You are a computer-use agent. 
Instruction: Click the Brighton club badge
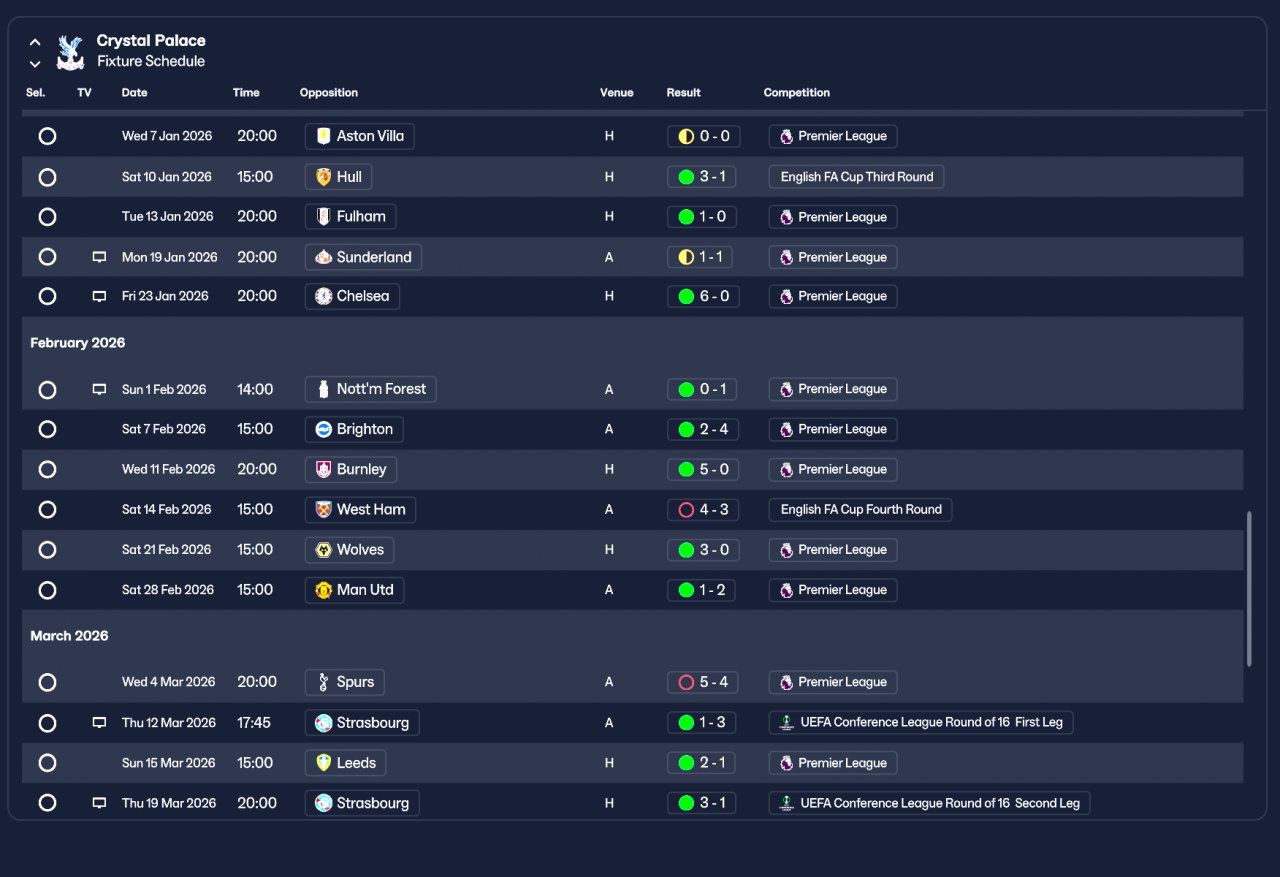pyautogui.click(x=323, y=429)
